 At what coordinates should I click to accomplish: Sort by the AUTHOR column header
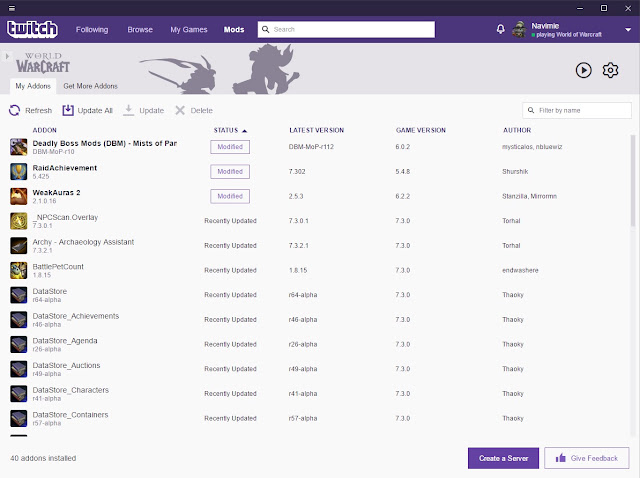coord(517,130)
